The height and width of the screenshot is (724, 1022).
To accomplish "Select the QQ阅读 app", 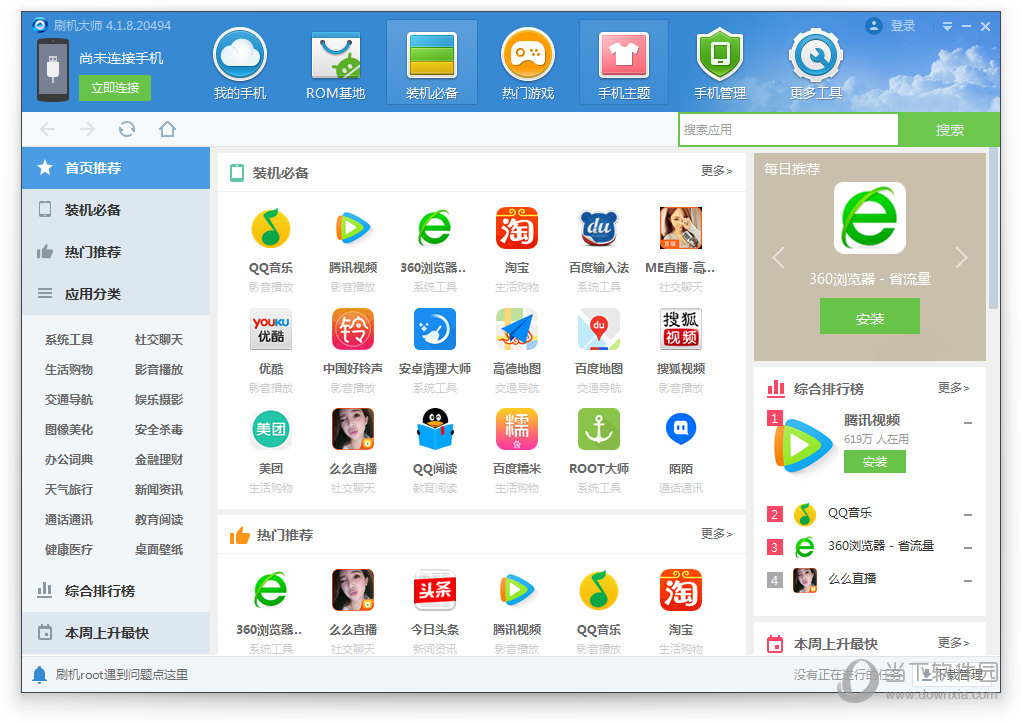I will [435, 429].
